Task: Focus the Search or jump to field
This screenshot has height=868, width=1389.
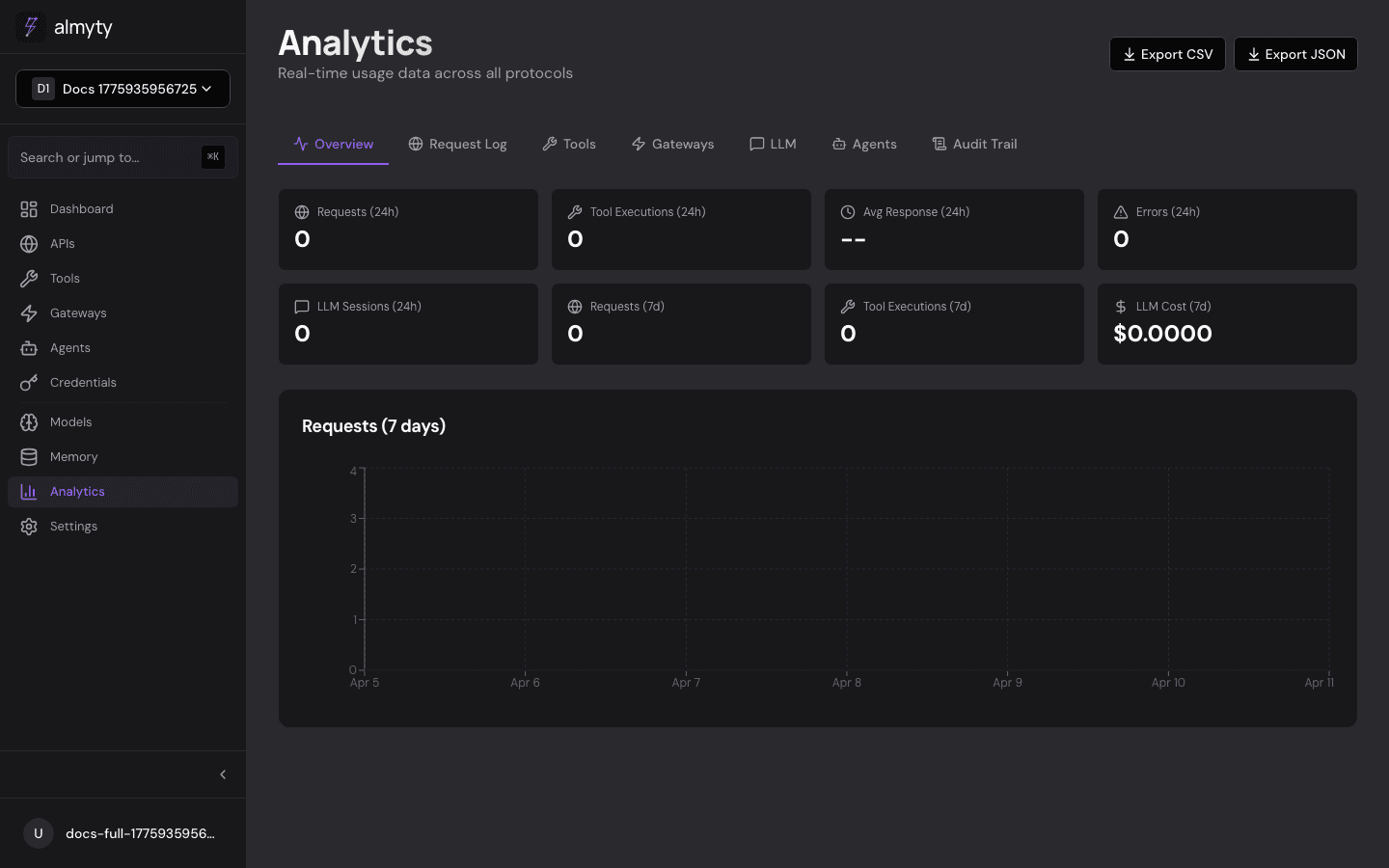Action: coord(123,157)
